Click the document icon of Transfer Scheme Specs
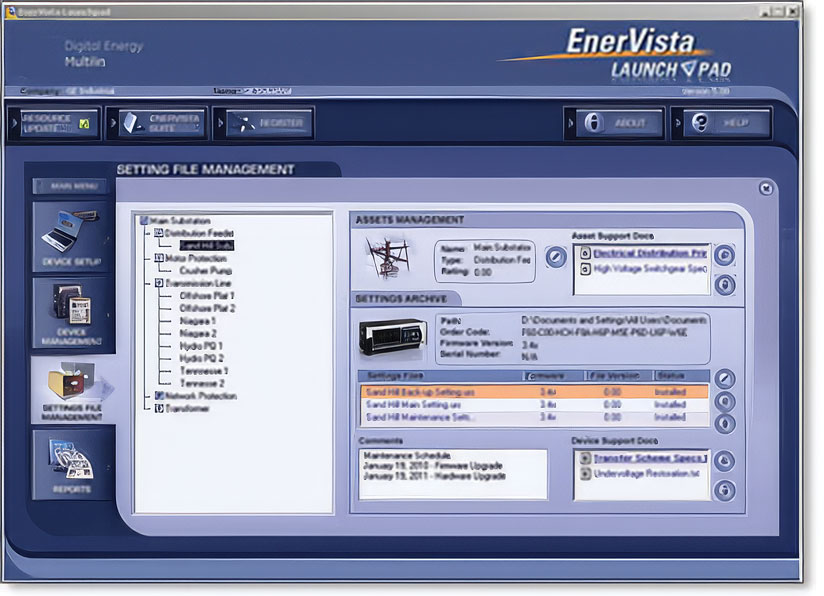The width and height of the screenshot is (824, 596). 585,458
